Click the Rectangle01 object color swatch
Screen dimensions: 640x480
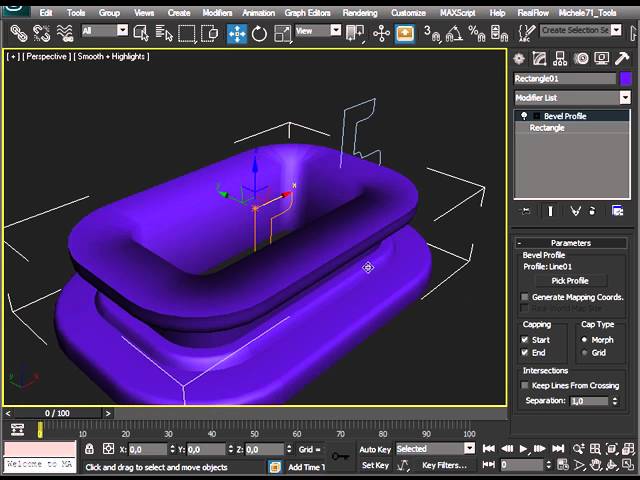[x=625, y=79]
